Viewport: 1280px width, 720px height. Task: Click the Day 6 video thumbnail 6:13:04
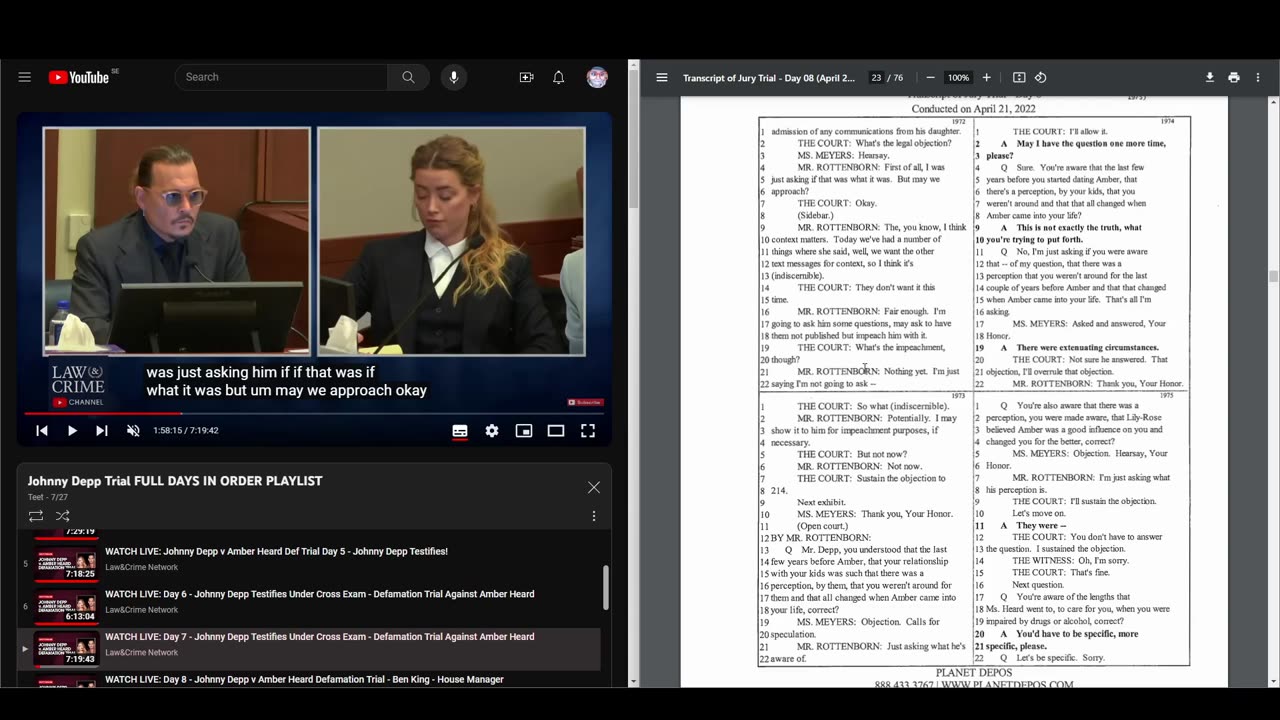[67, 606]
